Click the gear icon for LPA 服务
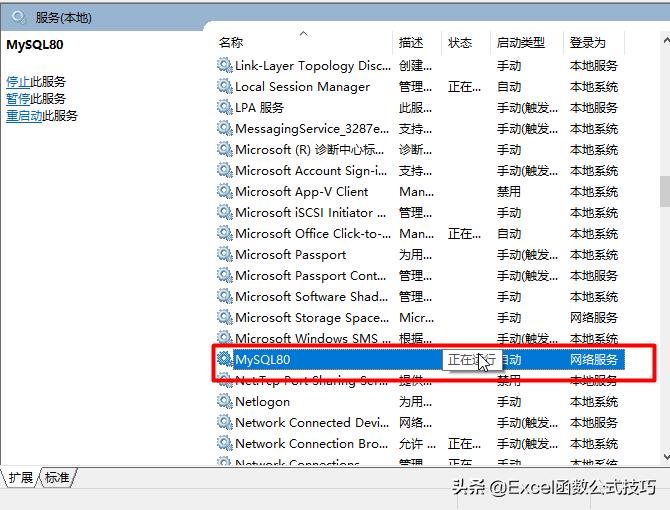Screen dimensions: 670x510 tap(224, 107)
